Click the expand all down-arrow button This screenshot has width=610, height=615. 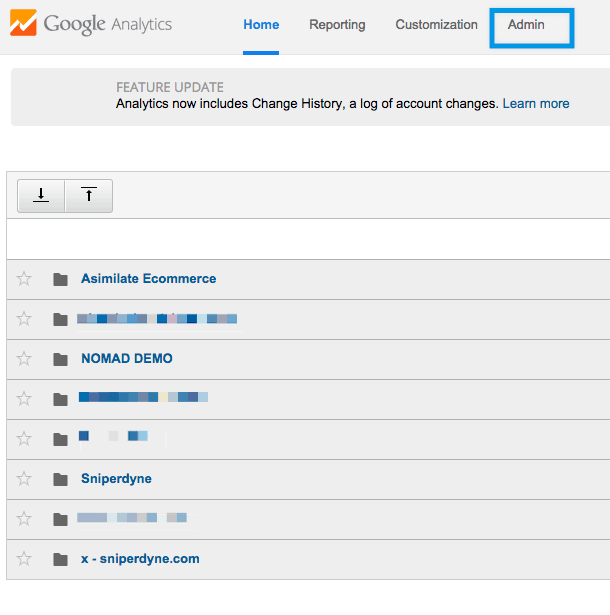pyautogui.click(x=41, y=195)
